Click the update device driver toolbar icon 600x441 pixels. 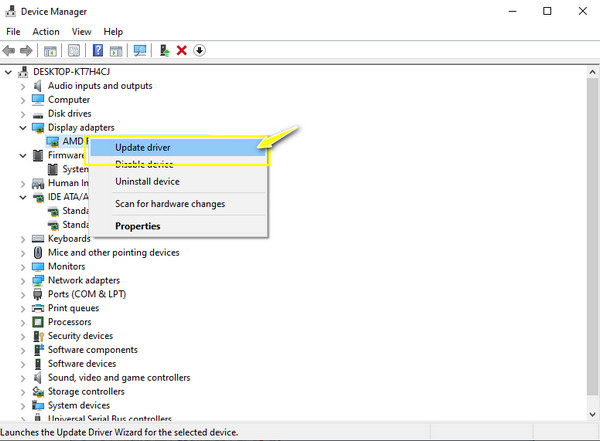pyautogui.click(x=165, y=51)
